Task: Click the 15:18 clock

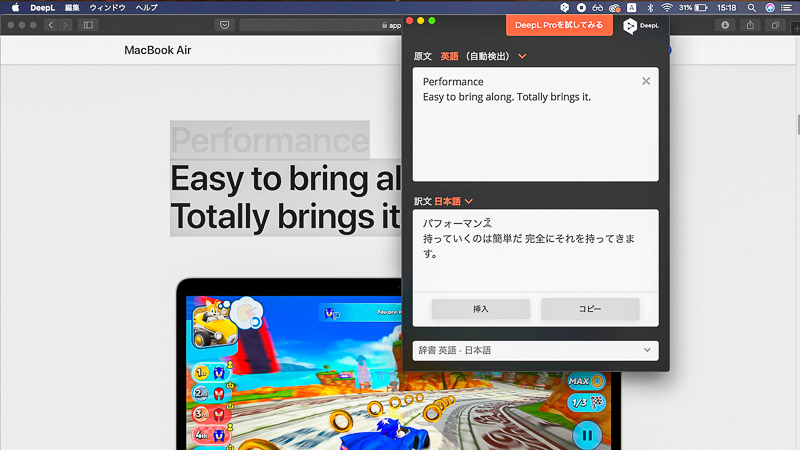Action: tap(727, 8)
